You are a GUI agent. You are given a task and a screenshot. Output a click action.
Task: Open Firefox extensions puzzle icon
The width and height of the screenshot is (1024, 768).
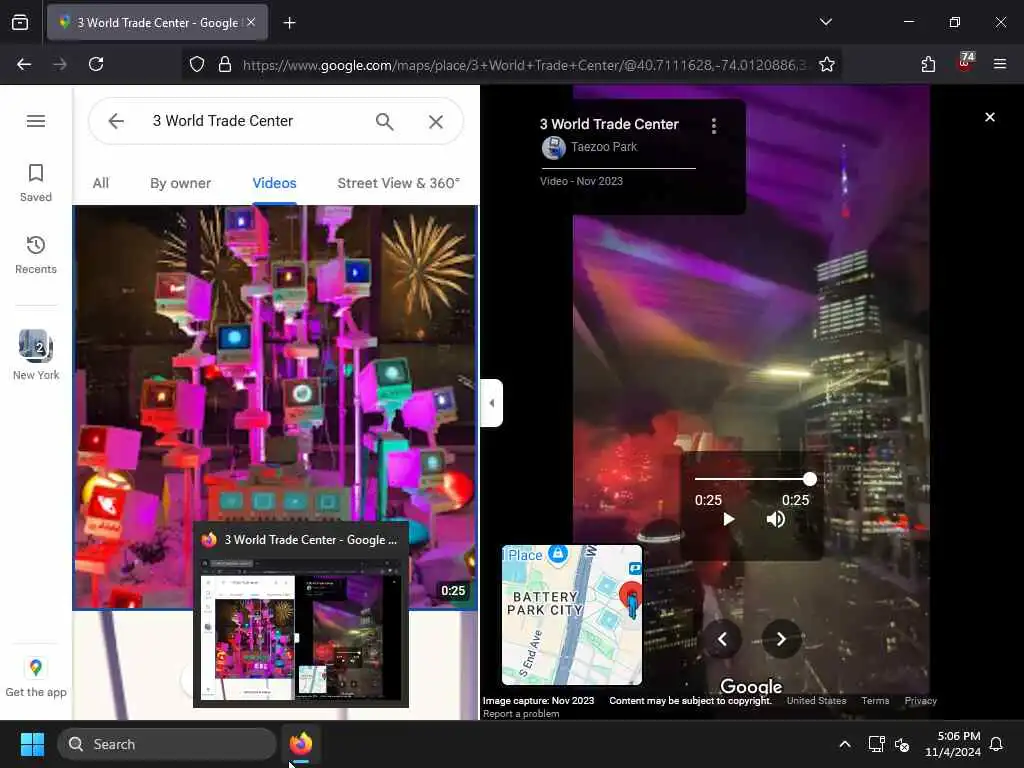click(x=928, y=64)
